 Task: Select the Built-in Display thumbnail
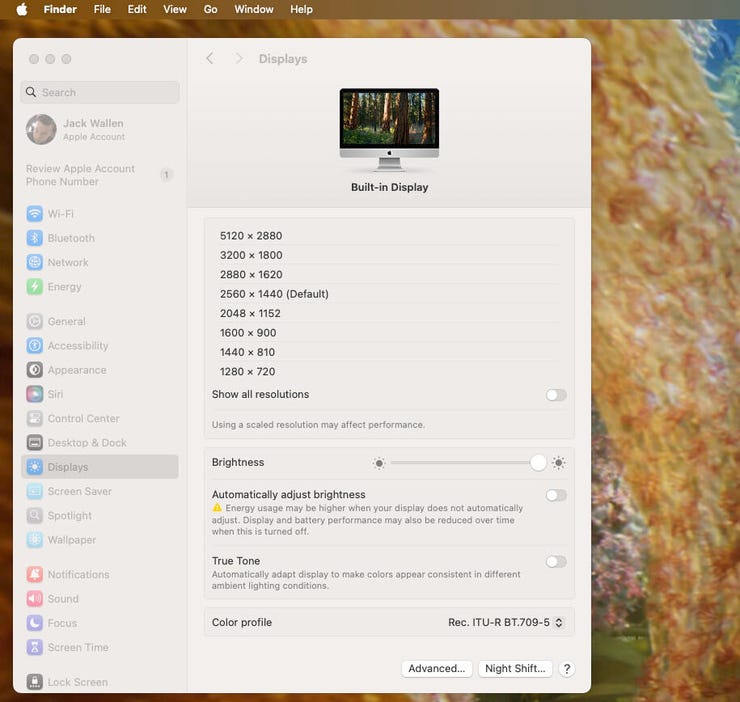click(x=389, y=129)
